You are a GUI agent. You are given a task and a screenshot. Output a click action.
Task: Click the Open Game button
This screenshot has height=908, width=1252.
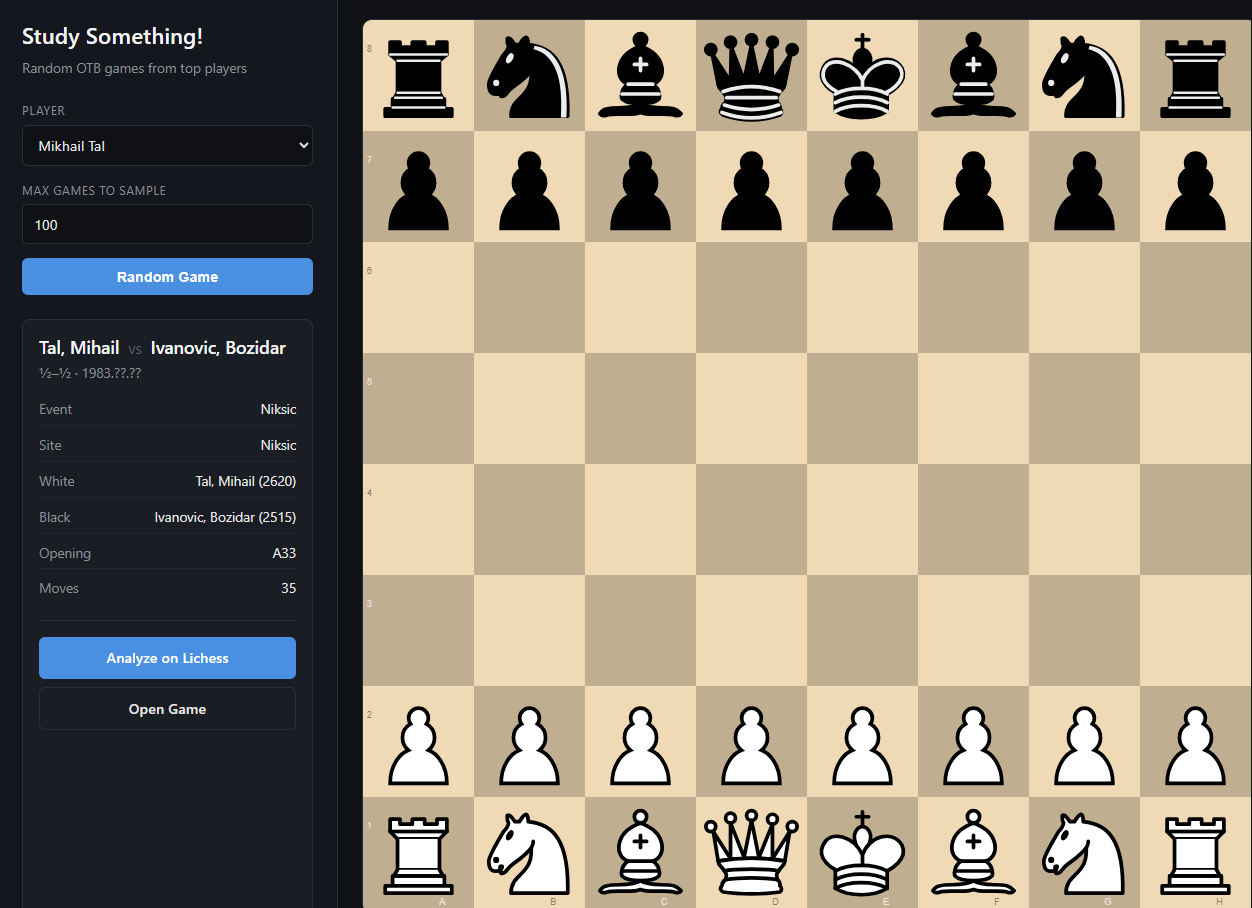point(167,709)
